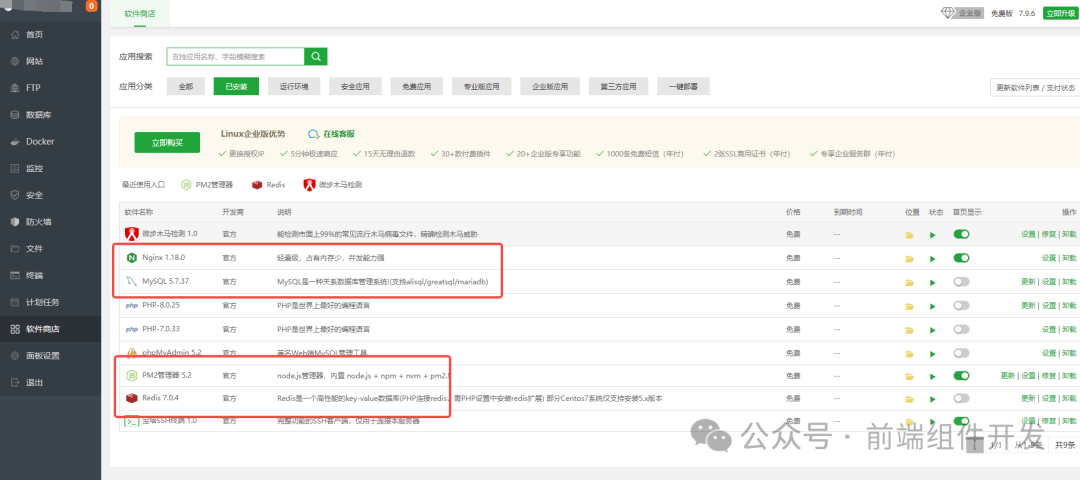
Task: Toggle homepage display for 宝塔SSH终端
Action: (961, 421)
